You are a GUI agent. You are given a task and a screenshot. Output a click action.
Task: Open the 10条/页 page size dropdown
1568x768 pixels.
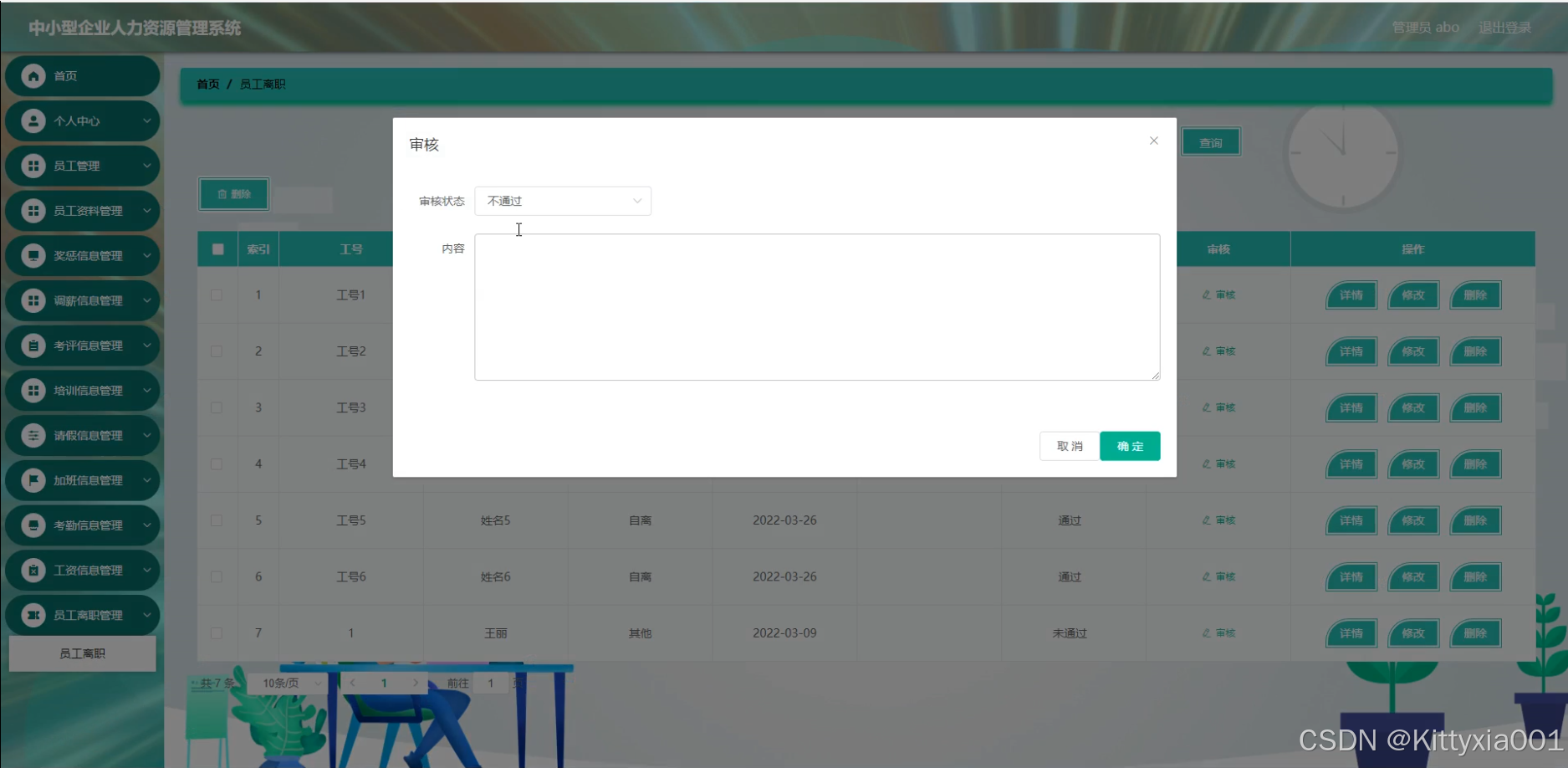[289, 684]
